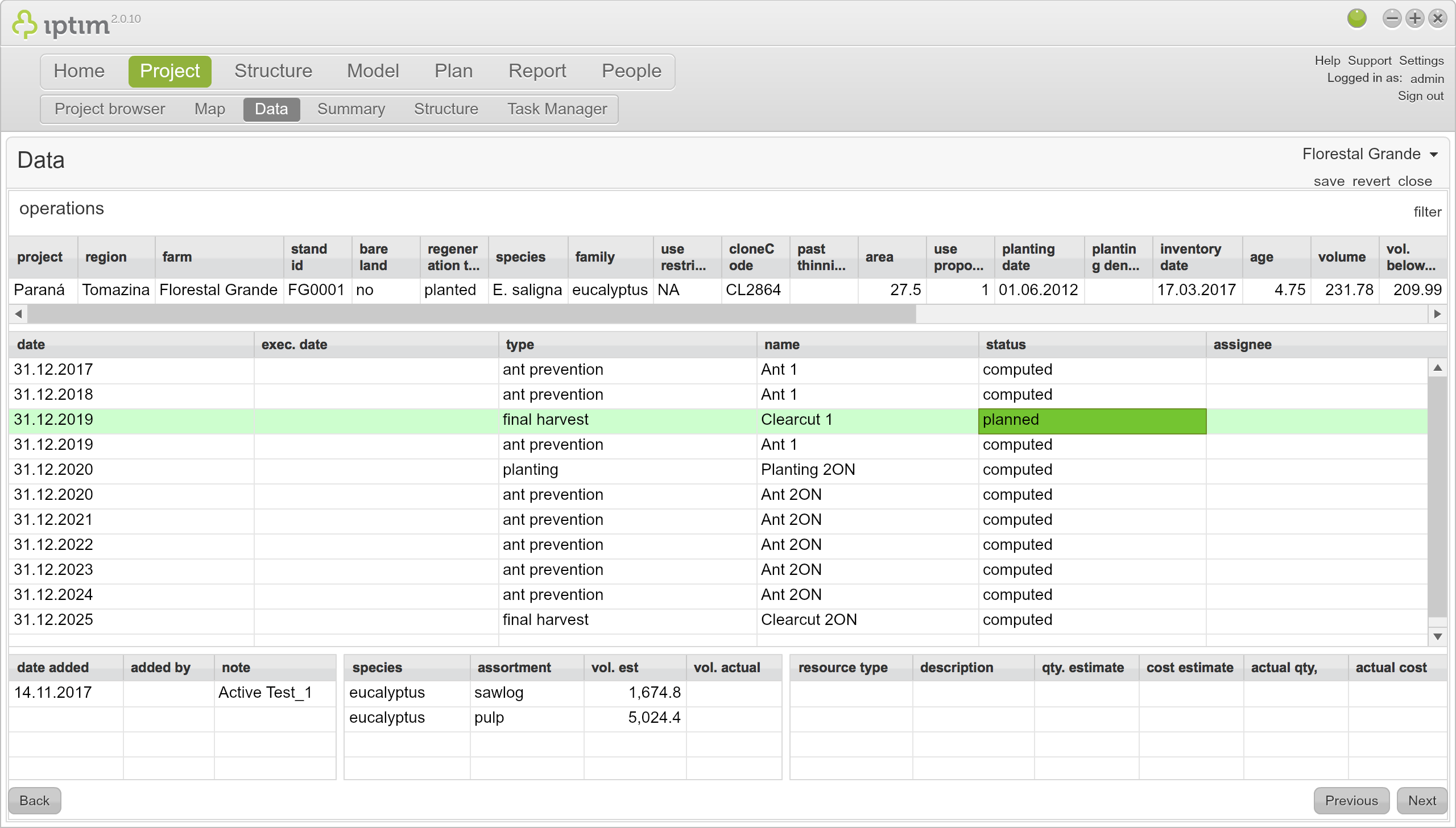Click the stand table right scroll arrow

click(1437, 314)
